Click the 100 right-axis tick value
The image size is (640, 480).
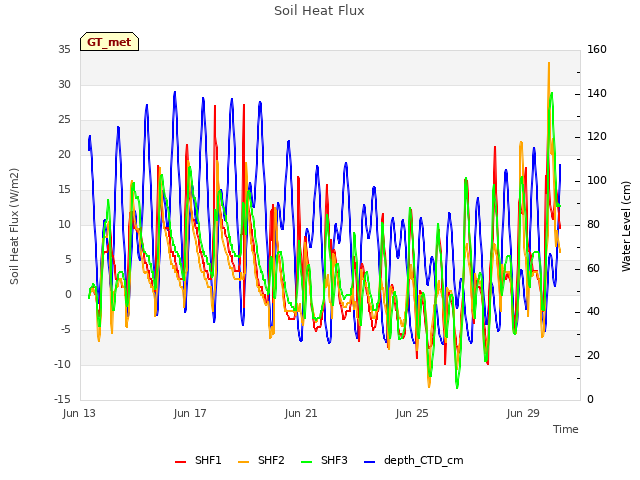point(597,180)
